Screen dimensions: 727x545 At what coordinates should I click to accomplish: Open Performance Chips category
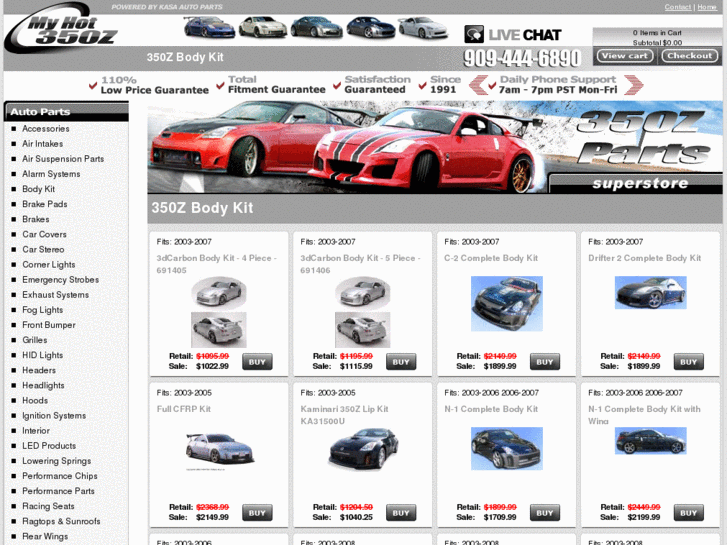pyautogui.click(x=60, y=476)
